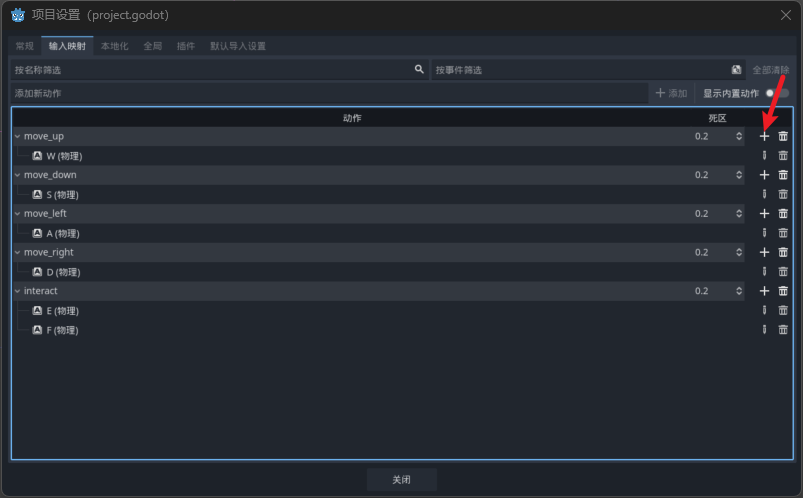This screenshot has height=498, width=803.
Task: Add new event to interact action
Action: coord(765,291)
